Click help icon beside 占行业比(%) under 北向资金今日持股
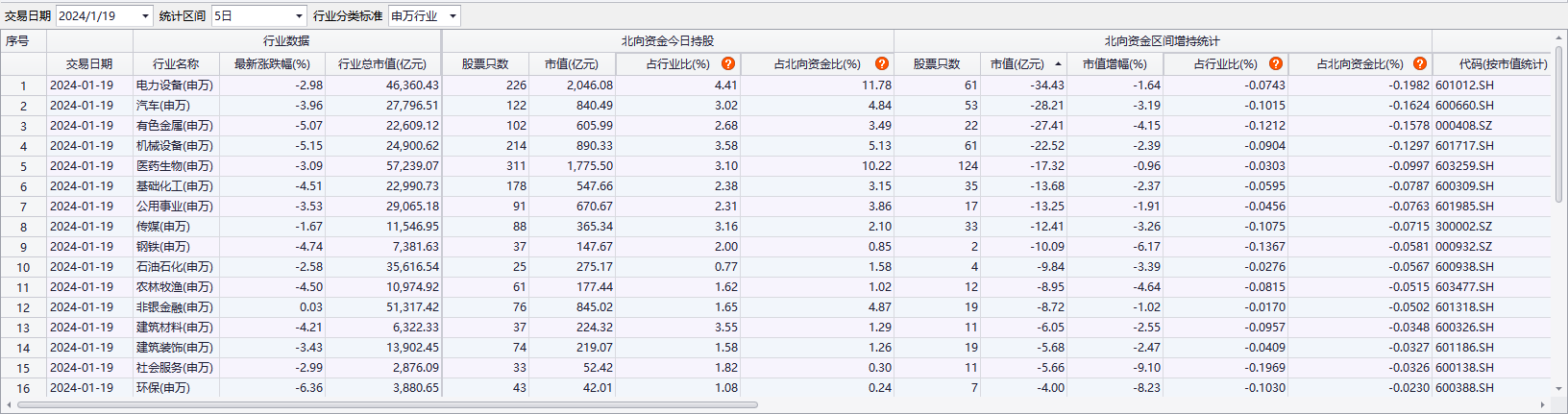 tap(728, 63)
